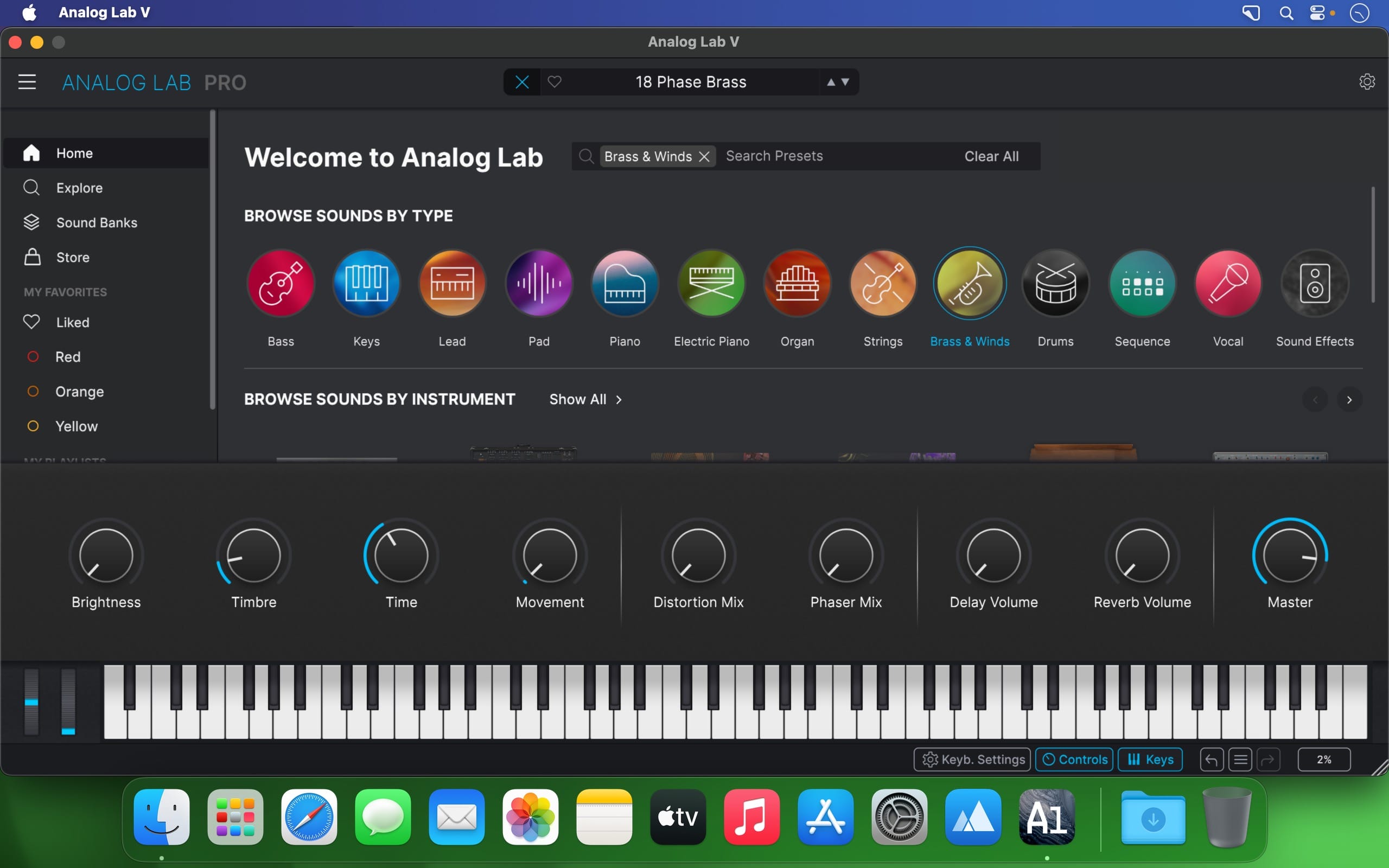Open the Store in sidebar
1389x868 pixels.
106,257
